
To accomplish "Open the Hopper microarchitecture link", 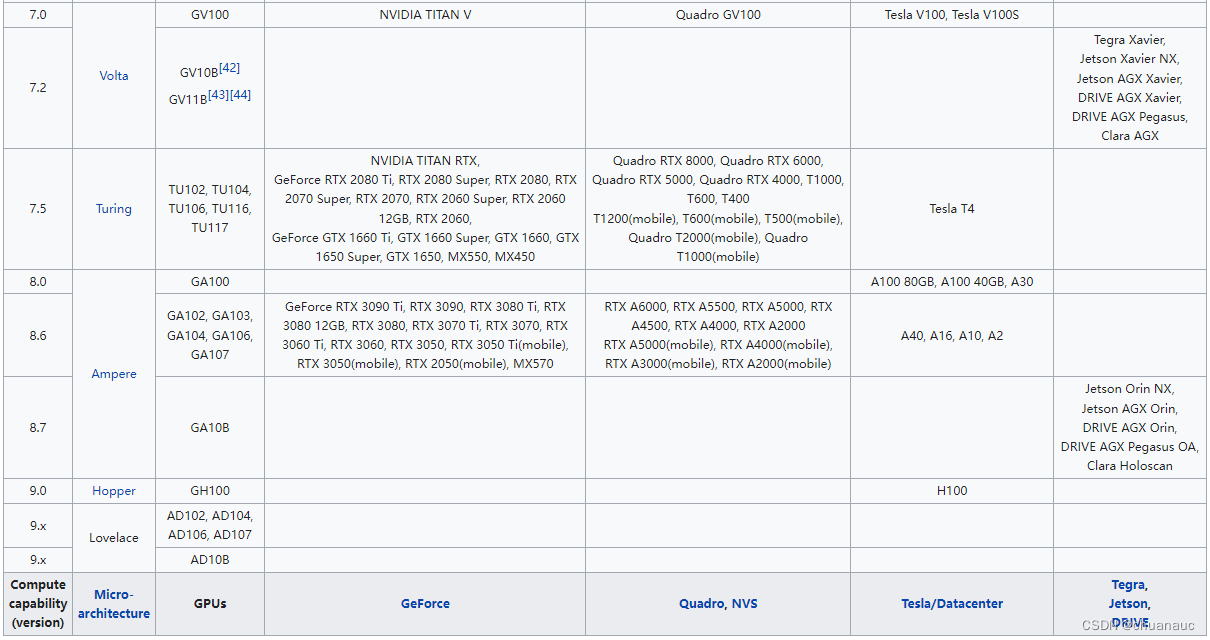I will (x=114, y=491).
